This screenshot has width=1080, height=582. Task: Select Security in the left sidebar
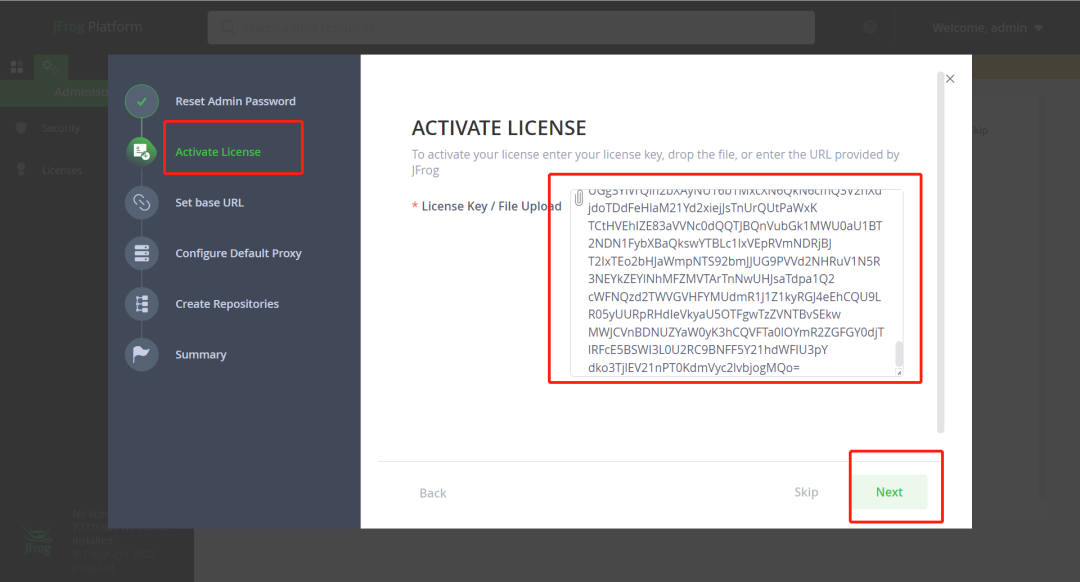[x=60, y=128]
